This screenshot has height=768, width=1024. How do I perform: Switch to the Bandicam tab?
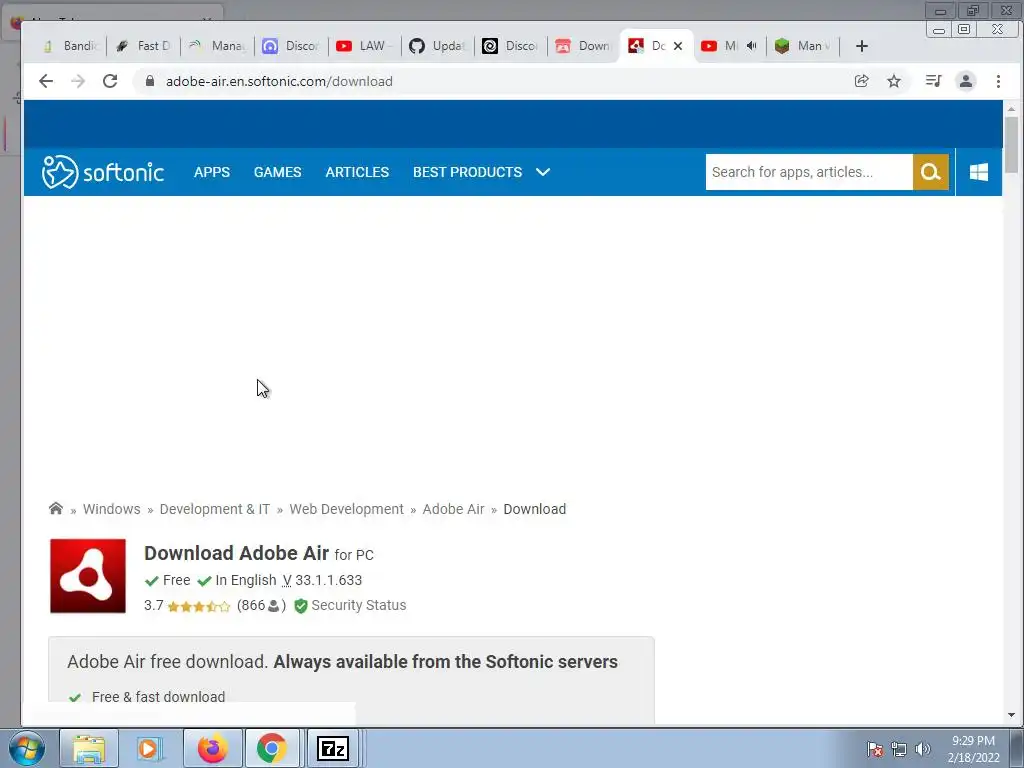[69, 46]
